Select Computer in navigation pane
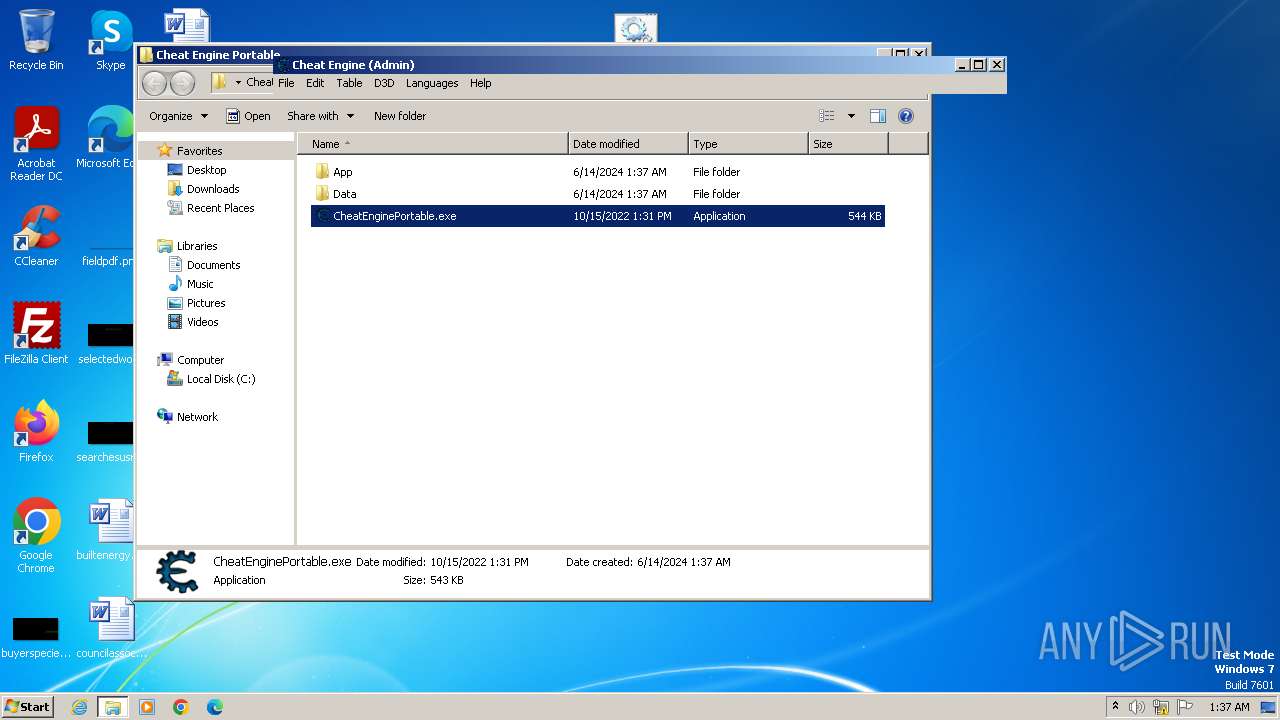This screenshot has height=720, width=1280. click(x=200, y=360)
